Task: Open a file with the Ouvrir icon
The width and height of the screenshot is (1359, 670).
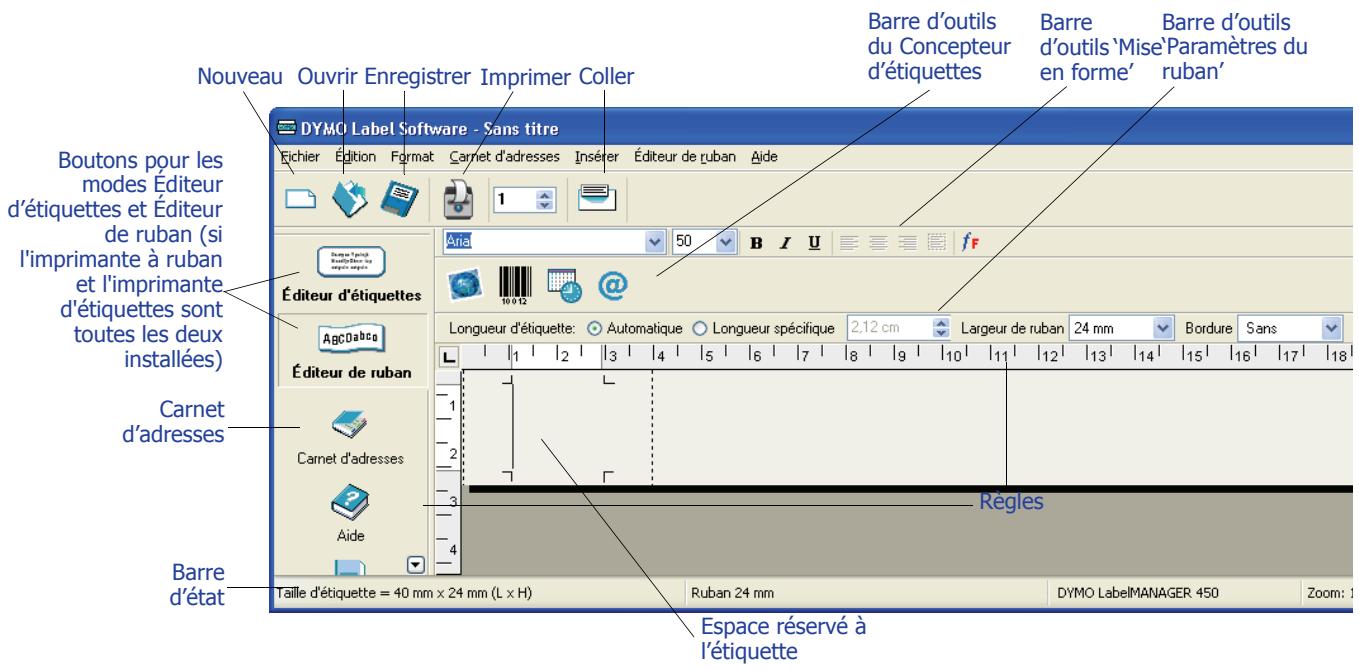Action: coord(351,197)
